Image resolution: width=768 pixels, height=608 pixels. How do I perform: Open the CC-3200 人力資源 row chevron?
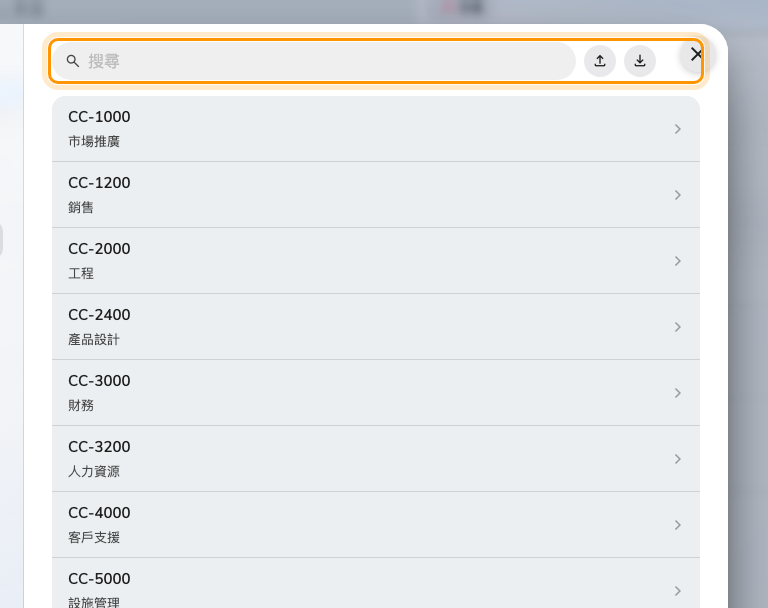(678, 459)
